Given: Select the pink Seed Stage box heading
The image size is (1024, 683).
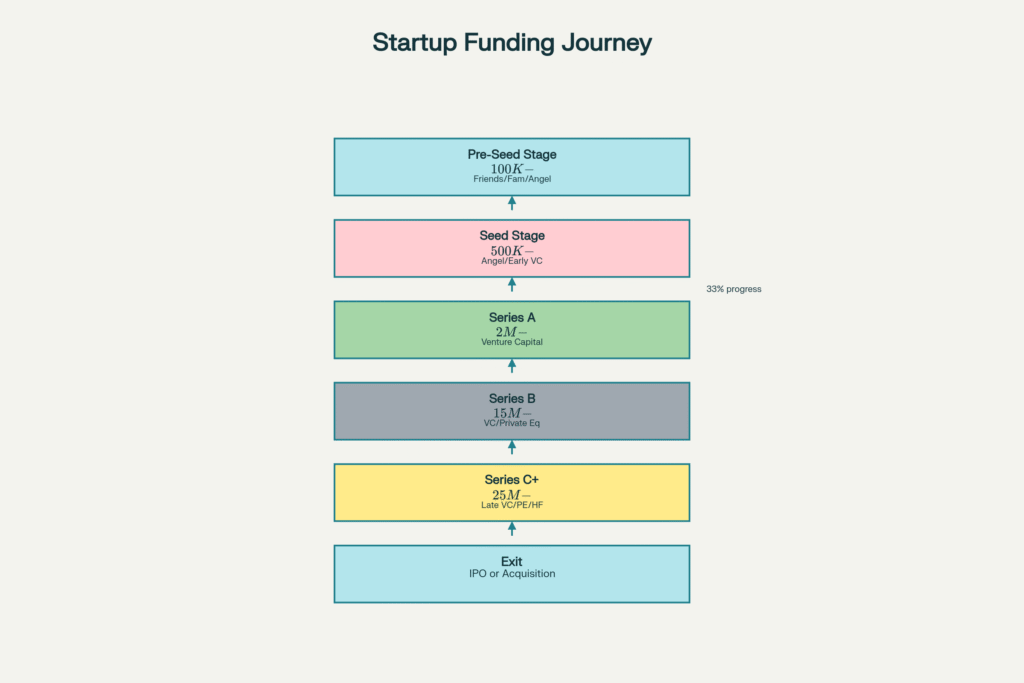Looking at the screenshot, I should 512,236.
